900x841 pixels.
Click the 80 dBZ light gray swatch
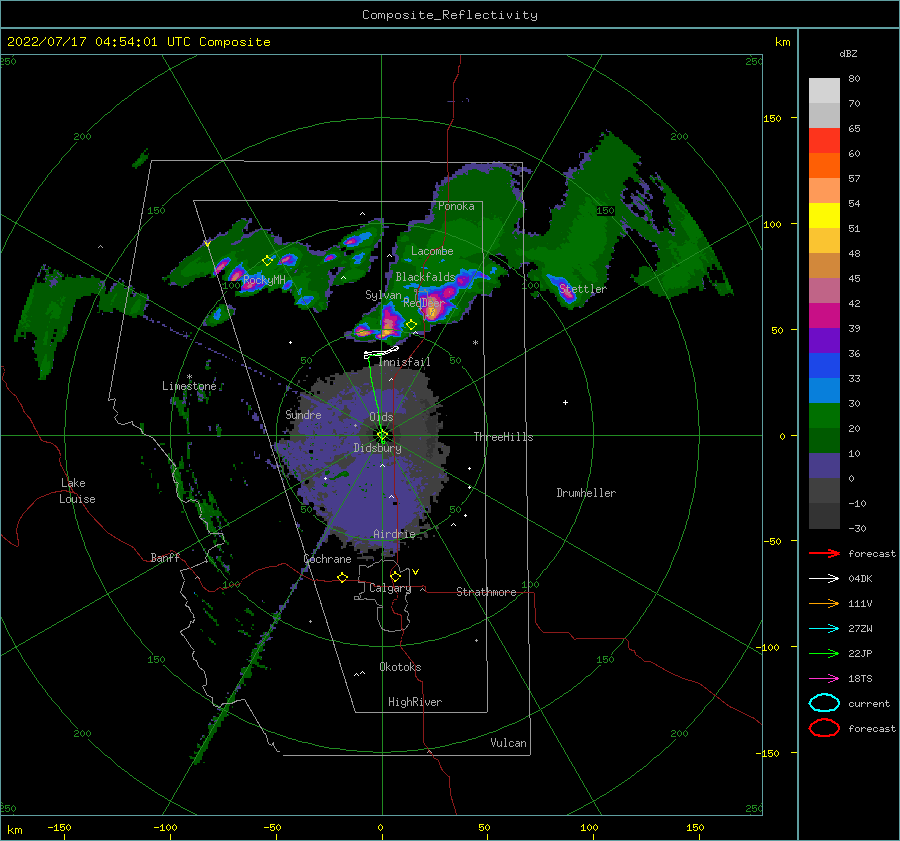click(x=824, y=90)
